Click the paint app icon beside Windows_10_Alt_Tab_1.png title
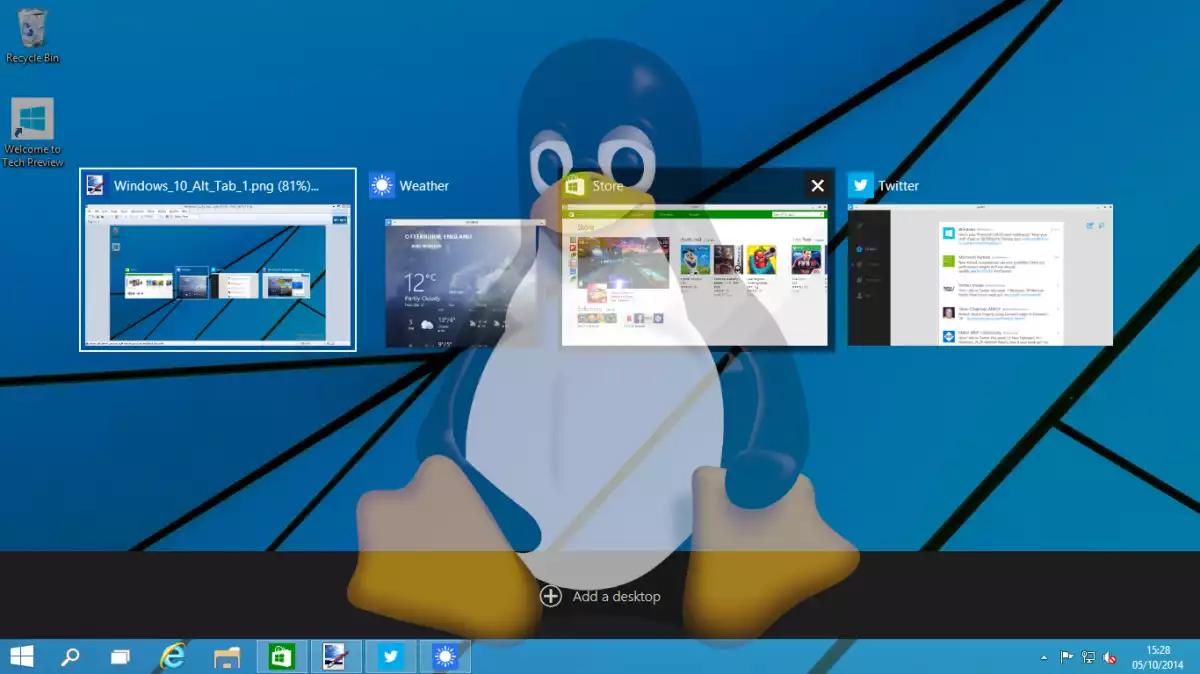 coord(96,185)
